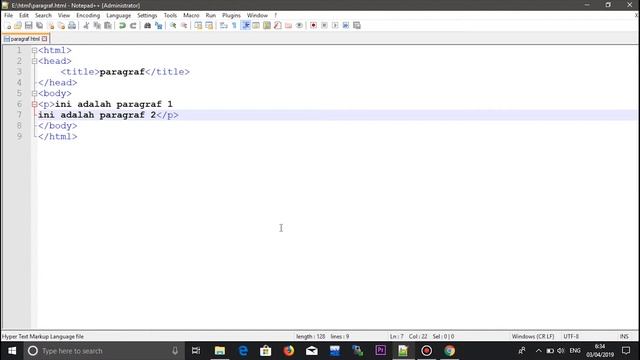
Task: Open the User Defined Language dialog icon
Action: (256, 25)
